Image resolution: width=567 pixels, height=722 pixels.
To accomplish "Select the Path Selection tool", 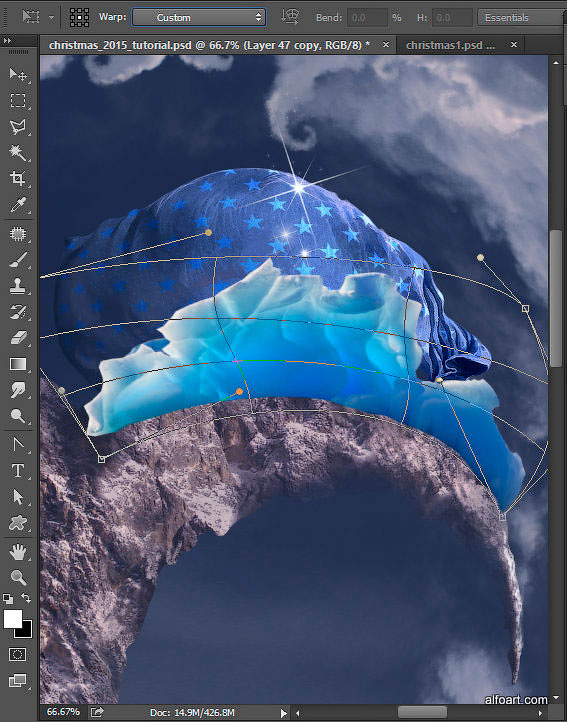I will tap(18, 497).
